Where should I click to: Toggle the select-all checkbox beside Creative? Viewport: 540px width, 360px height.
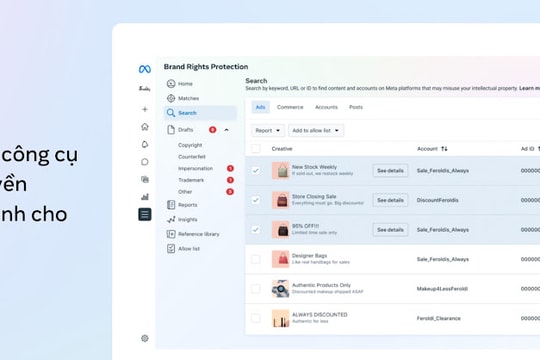pyautogui.click(x=256, y=148)
